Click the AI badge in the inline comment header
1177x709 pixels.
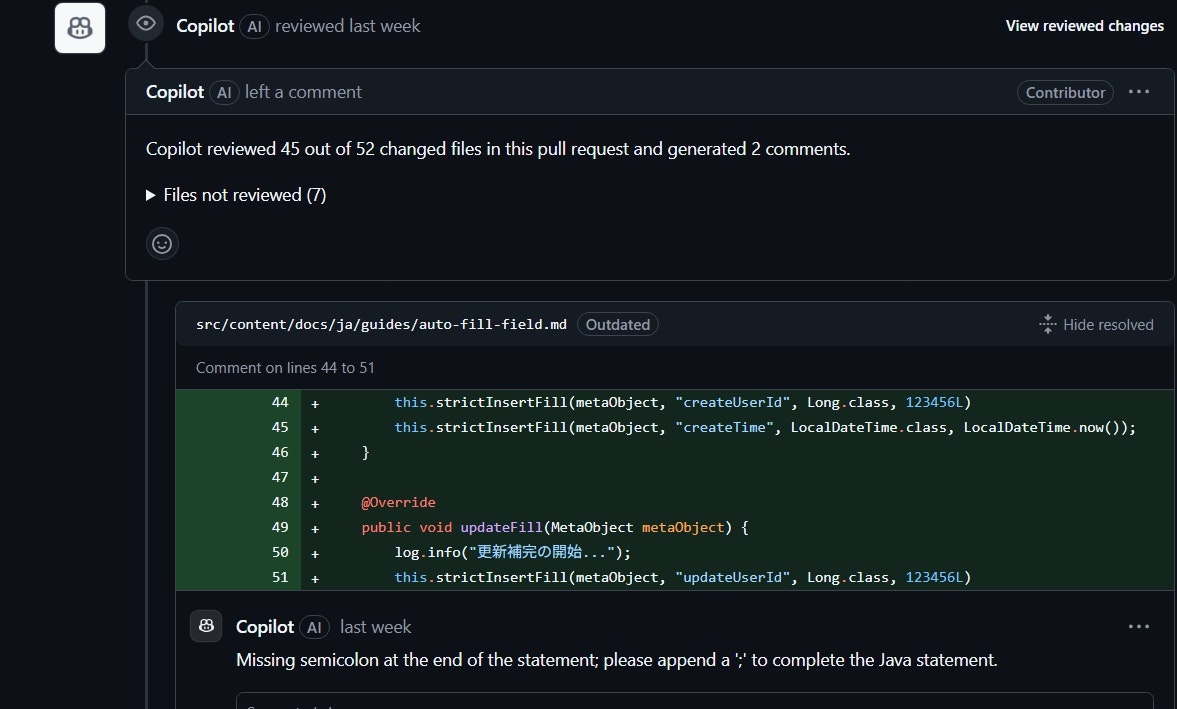pyautogui.click(x=315, y=627)
